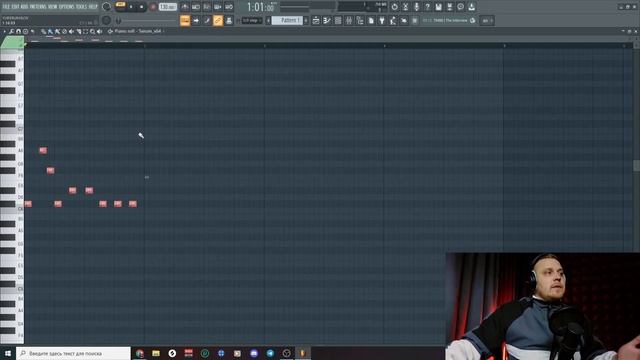The image size is (640, 360).
Task: Select the Zoom magnifier tool
Action: [x=93, y=31]
